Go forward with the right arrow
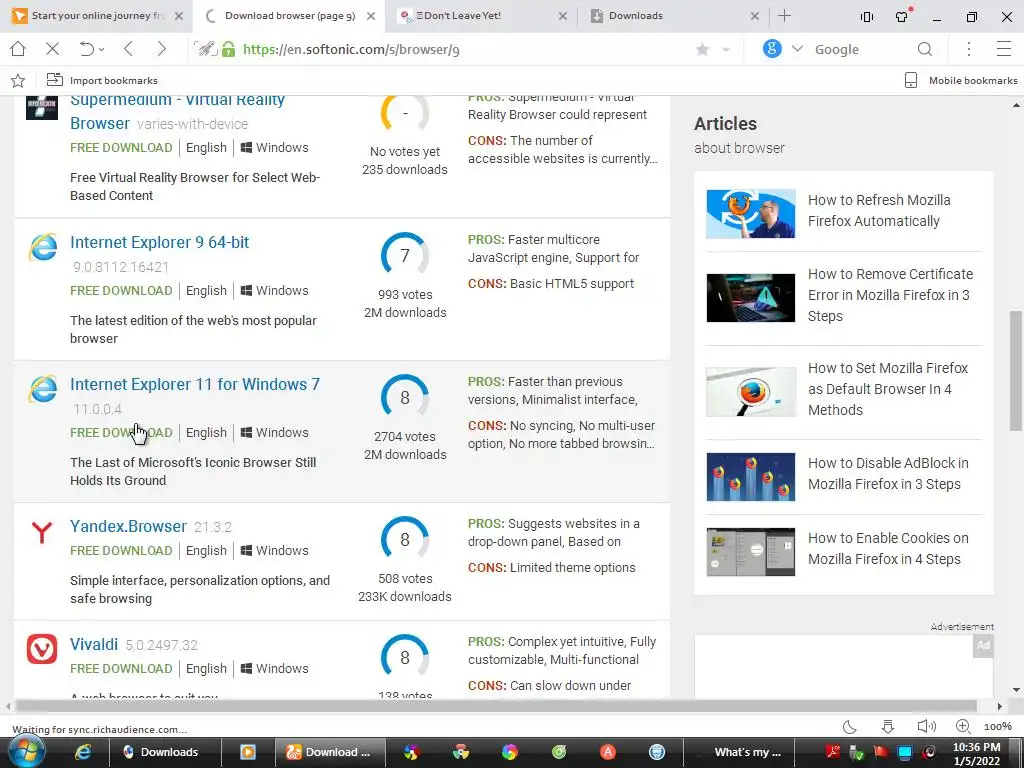Screen dimensions: 1024x768 pos(161,49)
